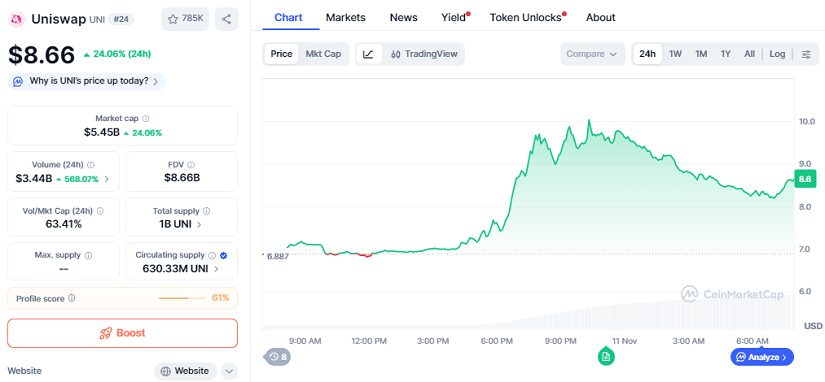Click the AI icon beside price question

18,82
